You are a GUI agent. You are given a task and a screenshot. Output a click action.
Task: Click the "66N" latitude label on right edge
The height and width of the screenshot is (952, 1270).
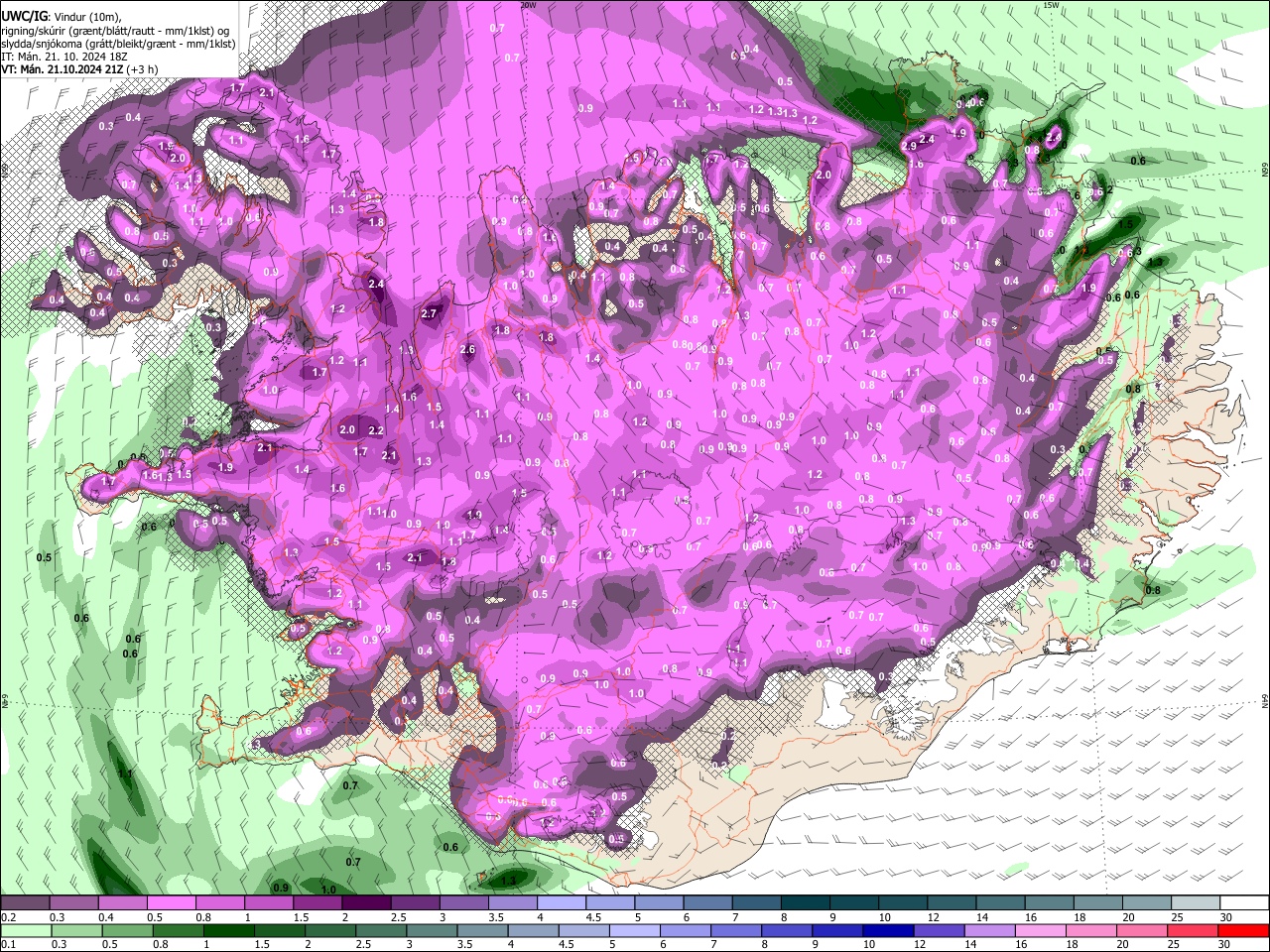pyautogui.click(x=1265, y=172)
